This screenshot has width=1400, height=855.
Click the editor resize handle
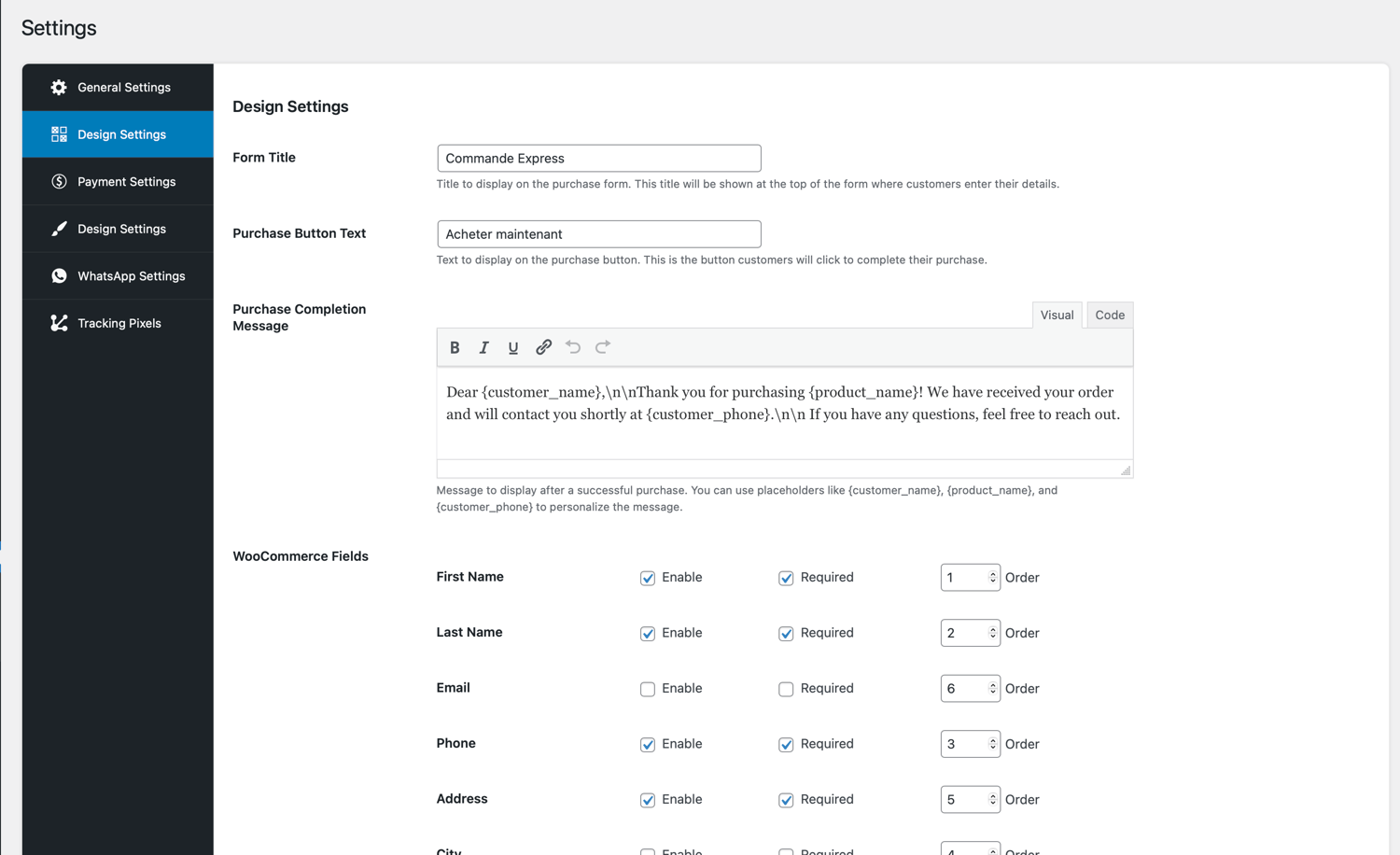tap(1126, 470)
